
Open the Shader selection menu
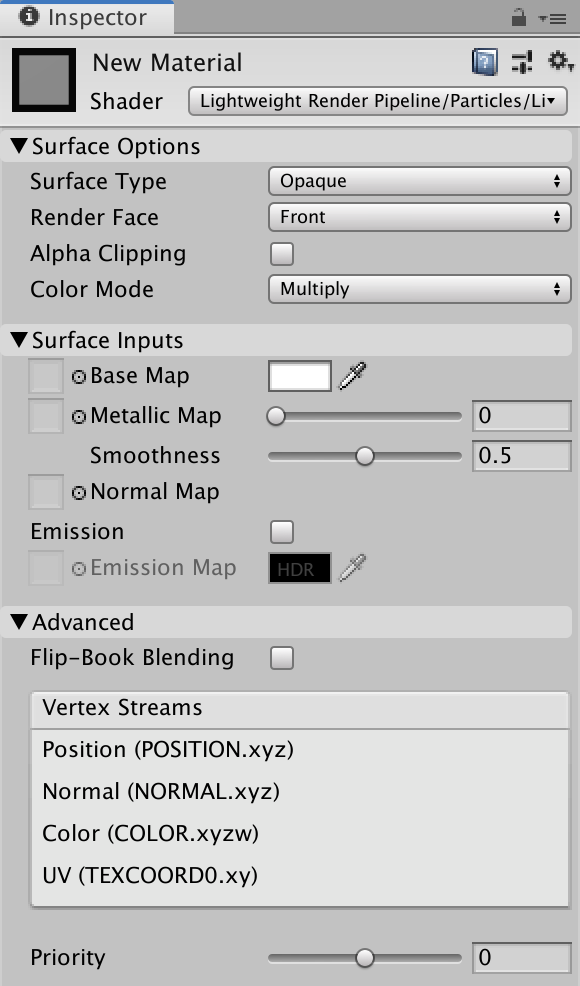(378, 100)
